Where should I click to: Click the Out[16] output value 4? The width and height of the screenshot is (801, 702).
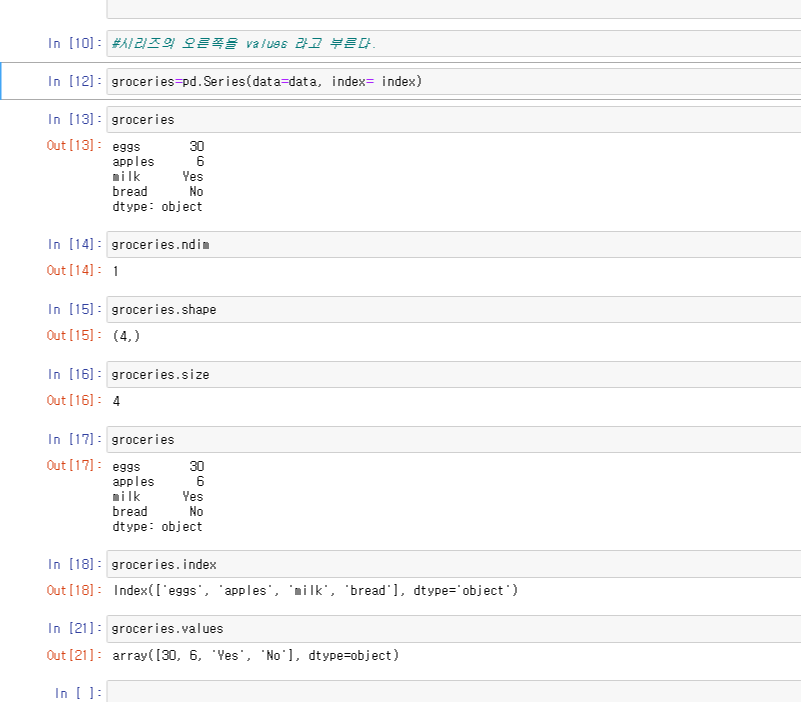point(116,401)
